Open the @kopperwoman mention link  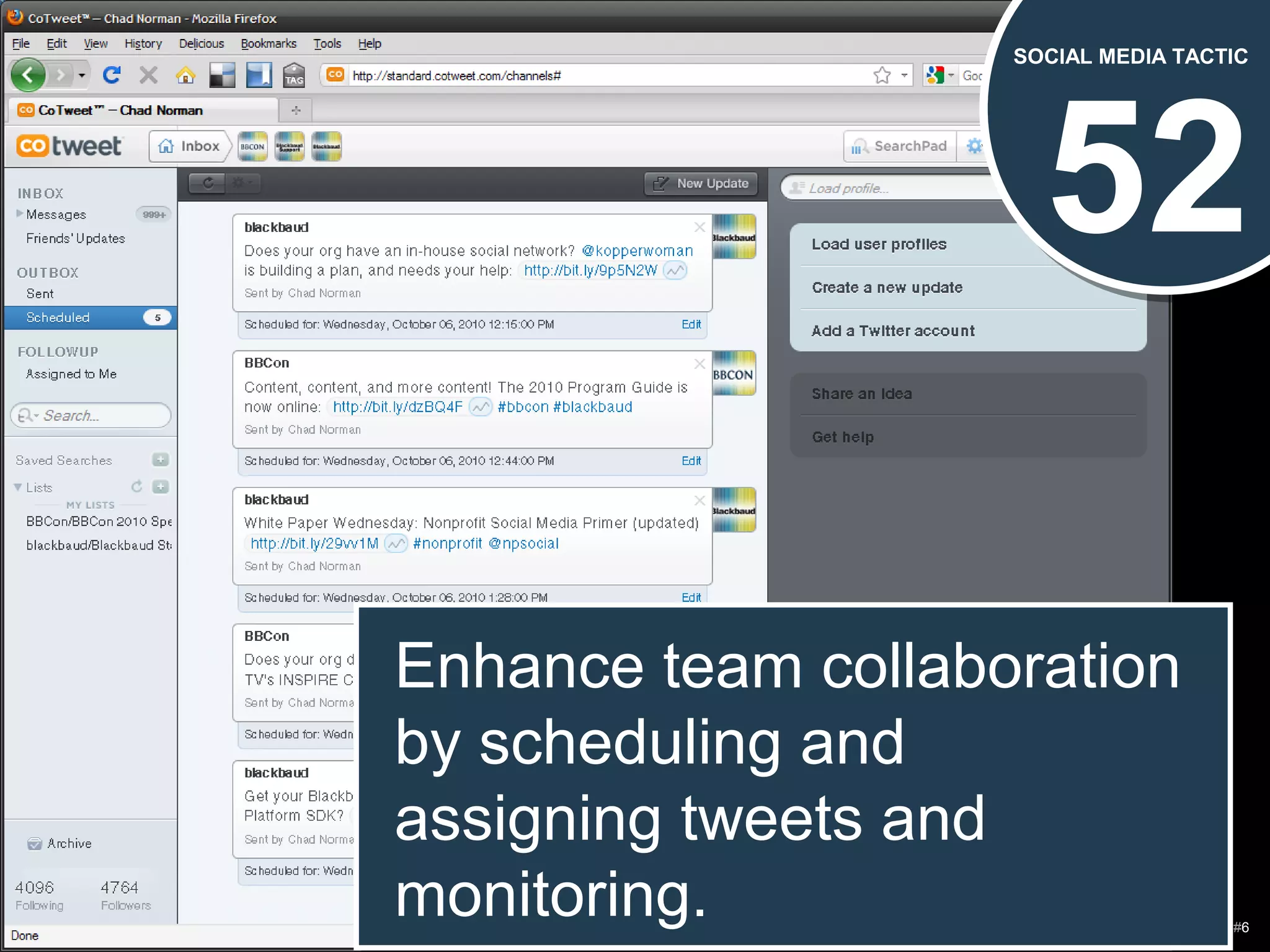point(637,250)
